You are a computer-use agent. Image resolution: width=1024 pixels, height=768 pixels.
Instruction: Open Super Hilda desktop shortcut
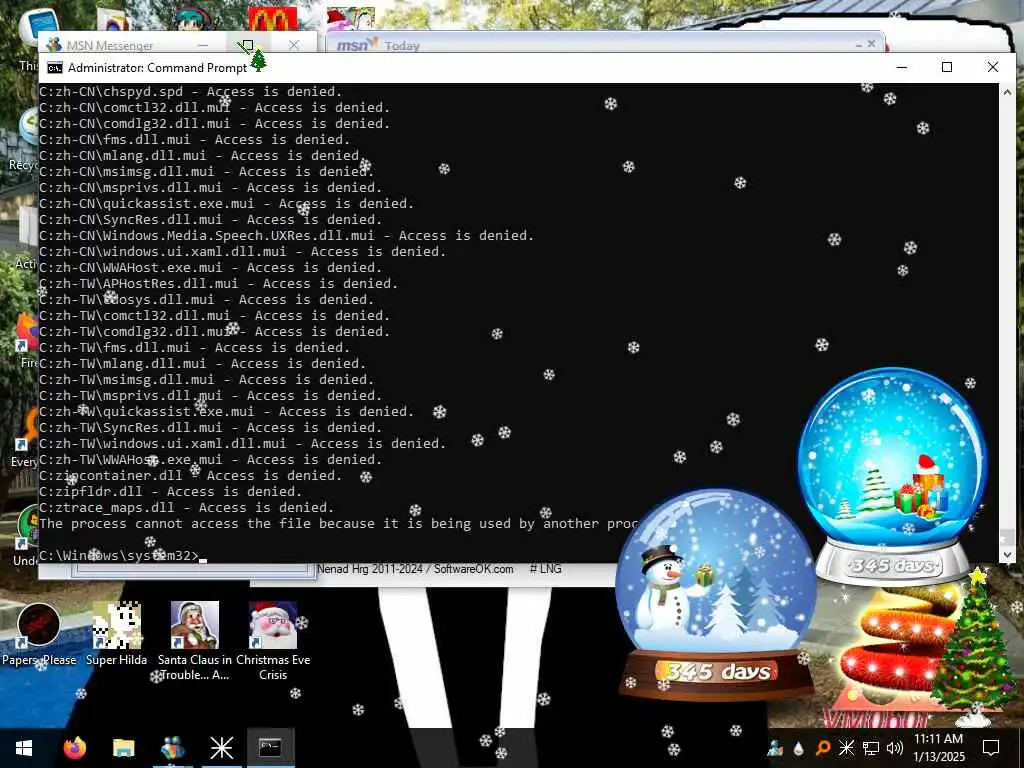(x=116, y=633)
